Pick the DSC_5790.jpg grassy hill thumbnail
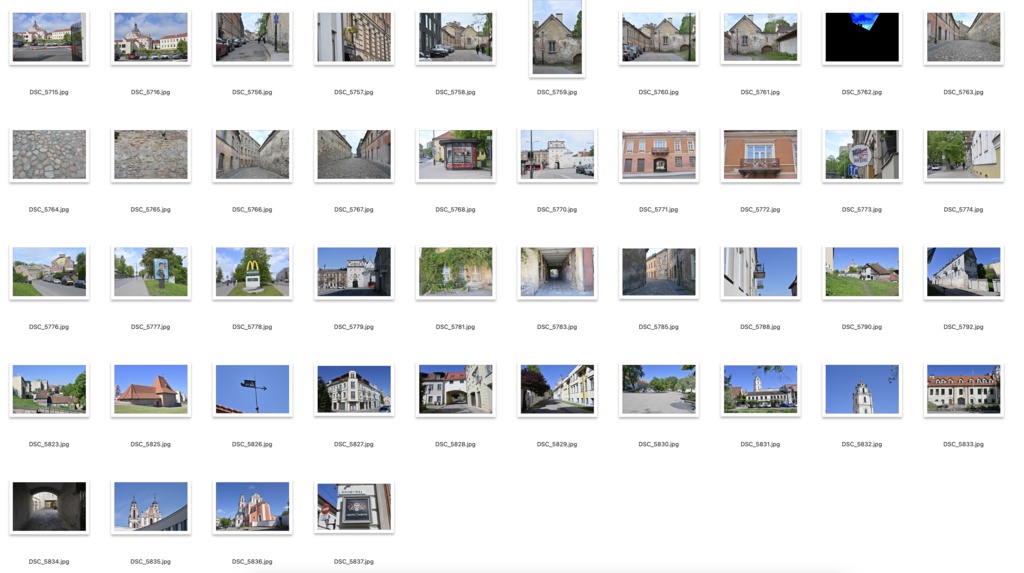Viewport: 1024px width, 573px height. pos(862,272)
